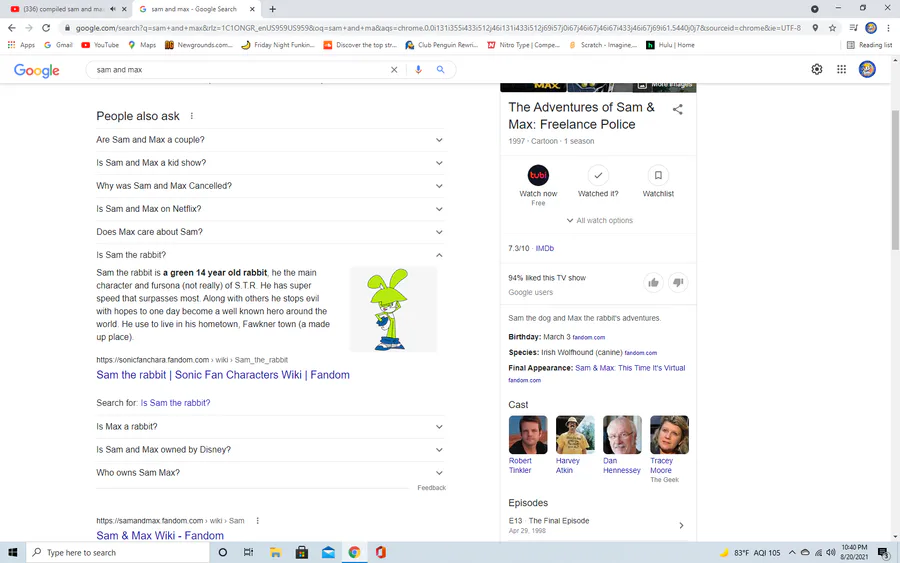The width and height of the screenshot is (900, 563).
Task: Open the Maps bookmark
Action: pos(142,45)
